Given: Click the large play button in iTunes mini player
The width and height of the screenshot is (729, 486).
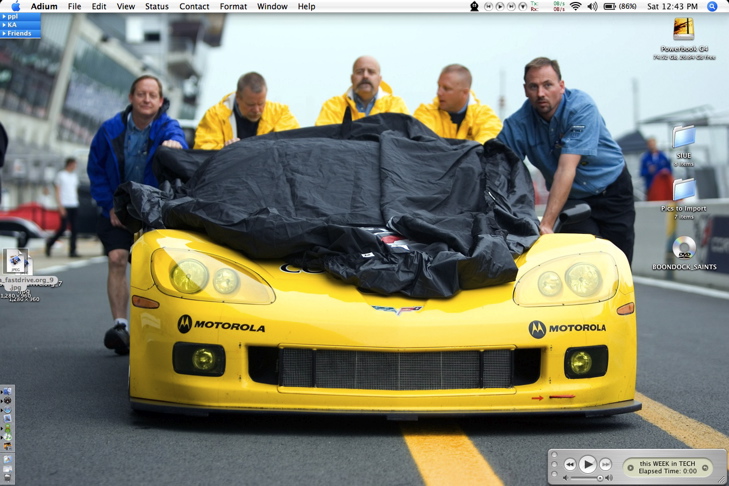Looking at the screenshot, I should click(588, 465).
